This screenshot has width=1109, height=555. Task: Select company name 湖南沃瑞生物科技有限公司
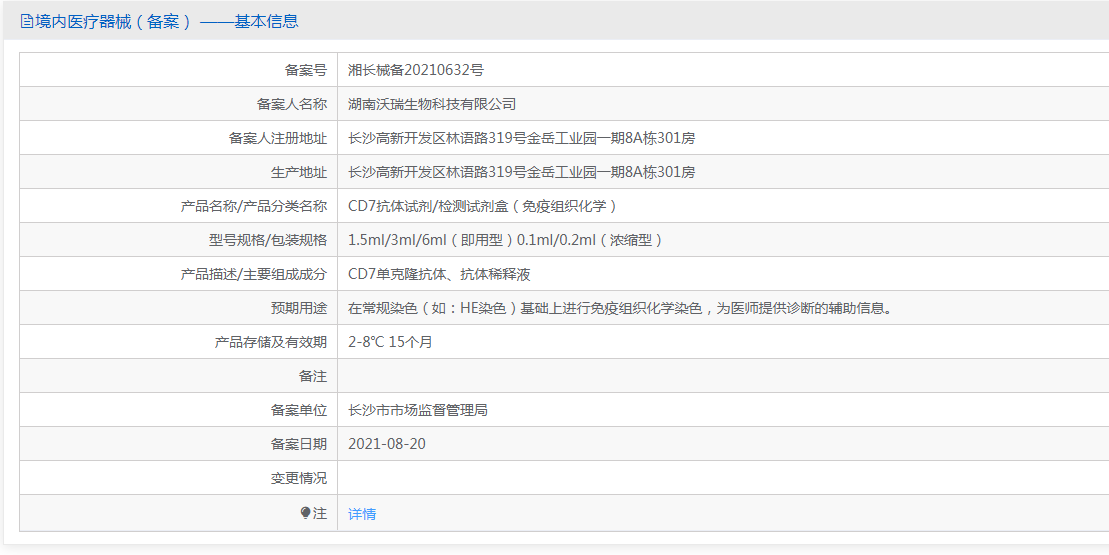(432, 104)
